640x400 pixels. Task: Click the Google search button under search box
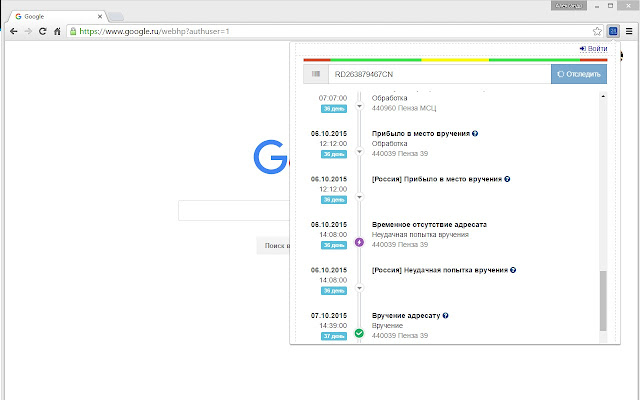coord(273,246)
